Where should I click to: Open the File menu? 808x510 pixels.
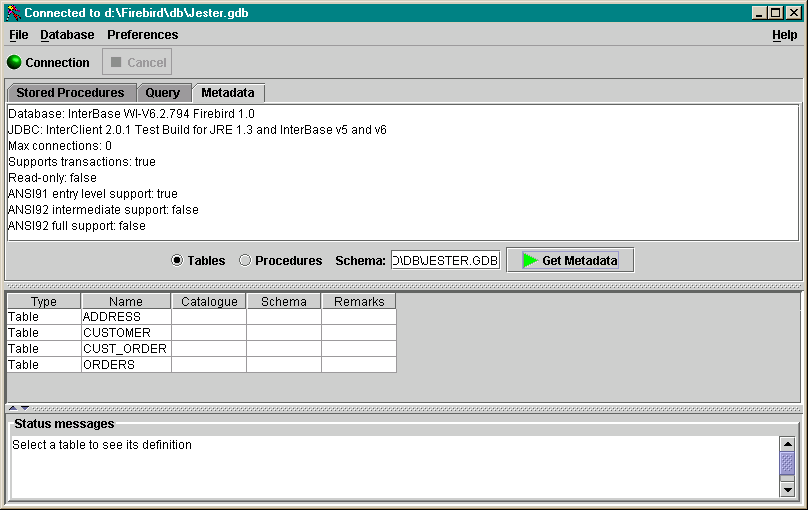click(x=18, y=35)
